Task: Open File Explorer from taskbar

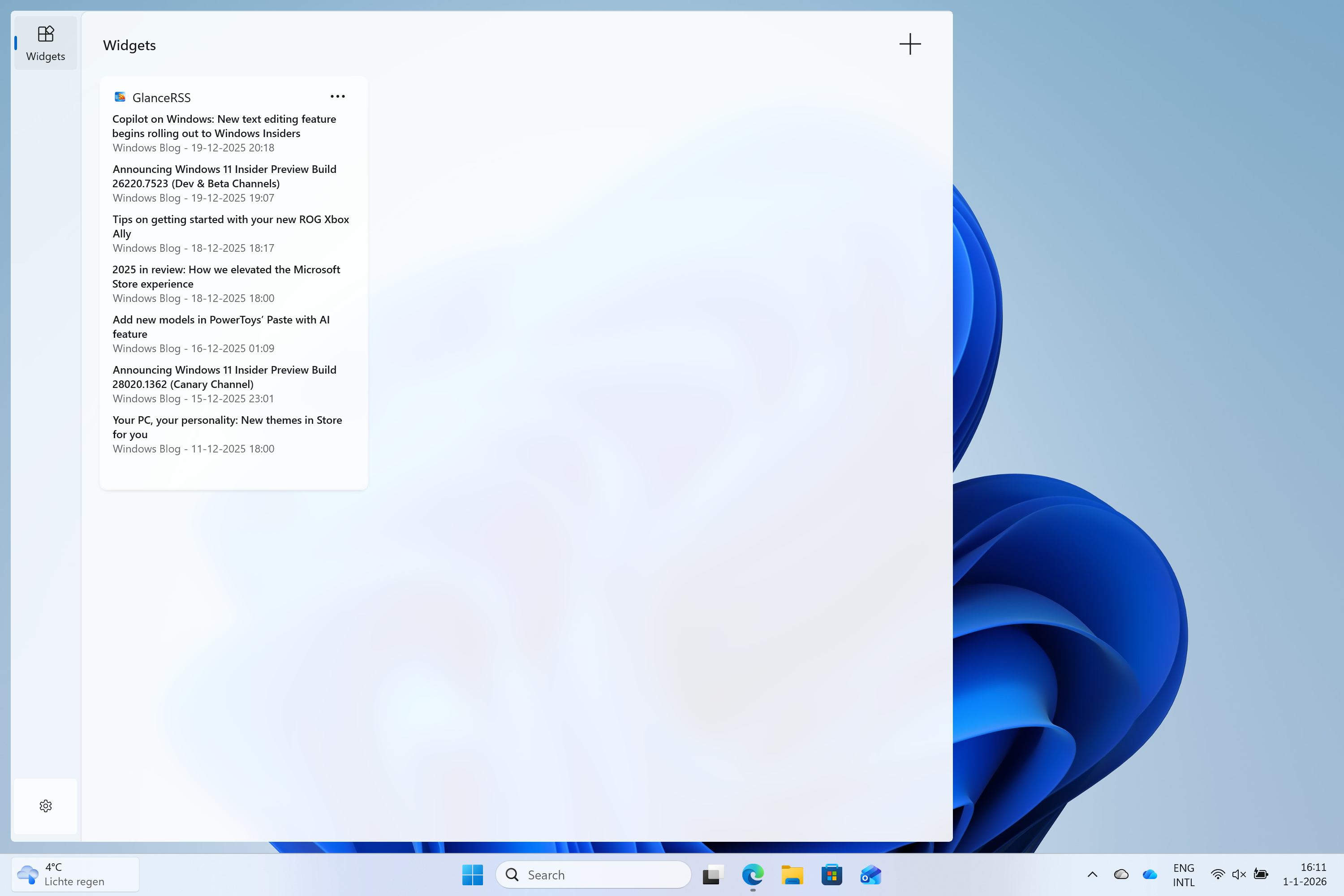Action: click(792, 875)
